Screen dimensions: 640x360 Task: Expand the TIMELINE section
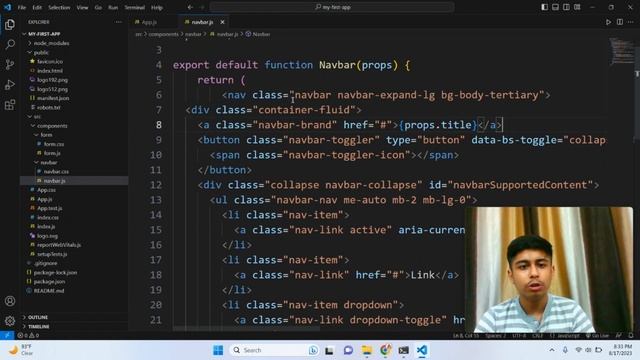pyautogui.click(x=74, y=327)
